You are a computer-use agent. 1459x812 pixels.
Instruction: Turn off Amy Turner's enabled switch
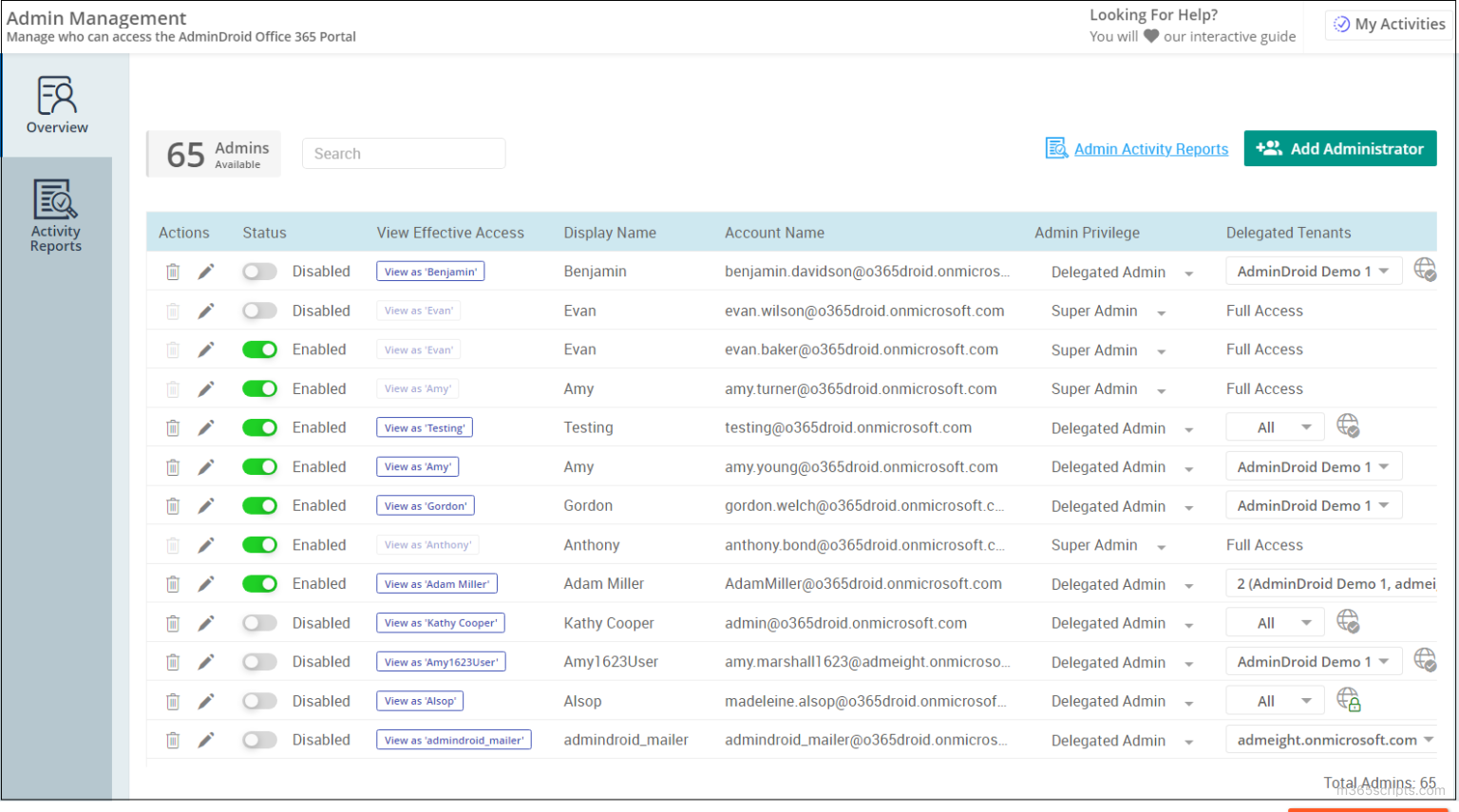[x=259, y=388]
